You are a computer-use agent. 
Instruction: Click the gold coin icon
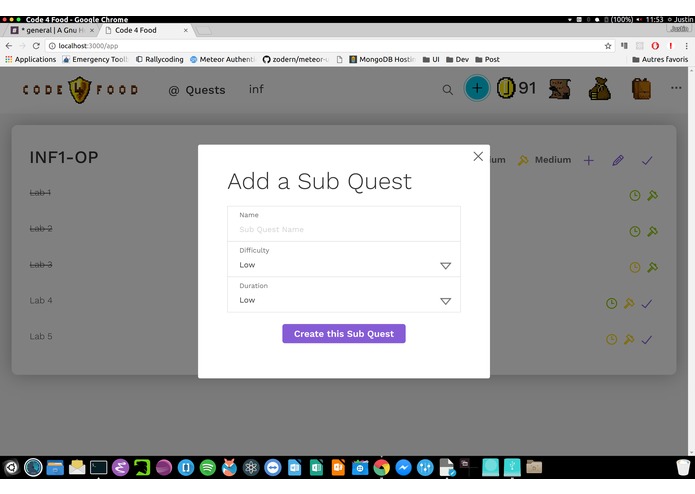(x=506, y=88)
